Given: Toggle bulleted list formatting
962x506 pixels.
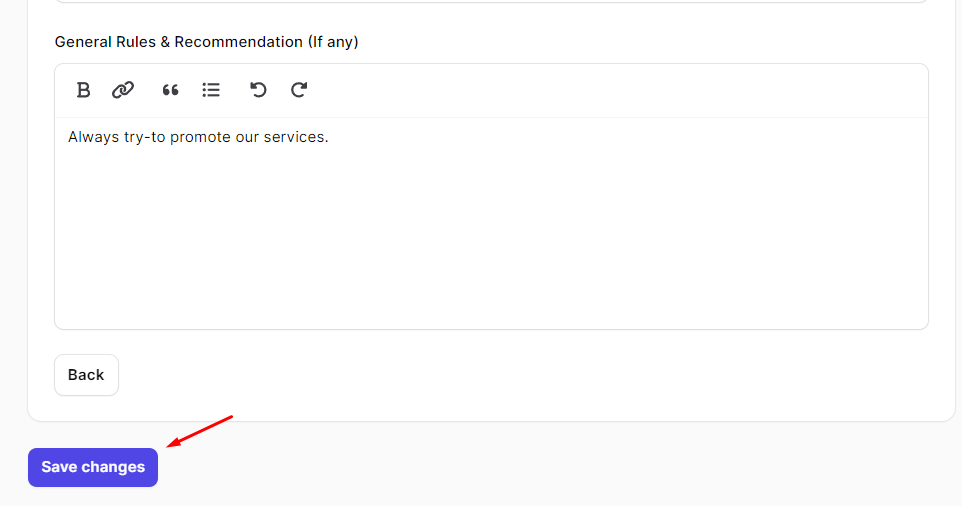Looking at the screenshot, I should pos(211,90).
